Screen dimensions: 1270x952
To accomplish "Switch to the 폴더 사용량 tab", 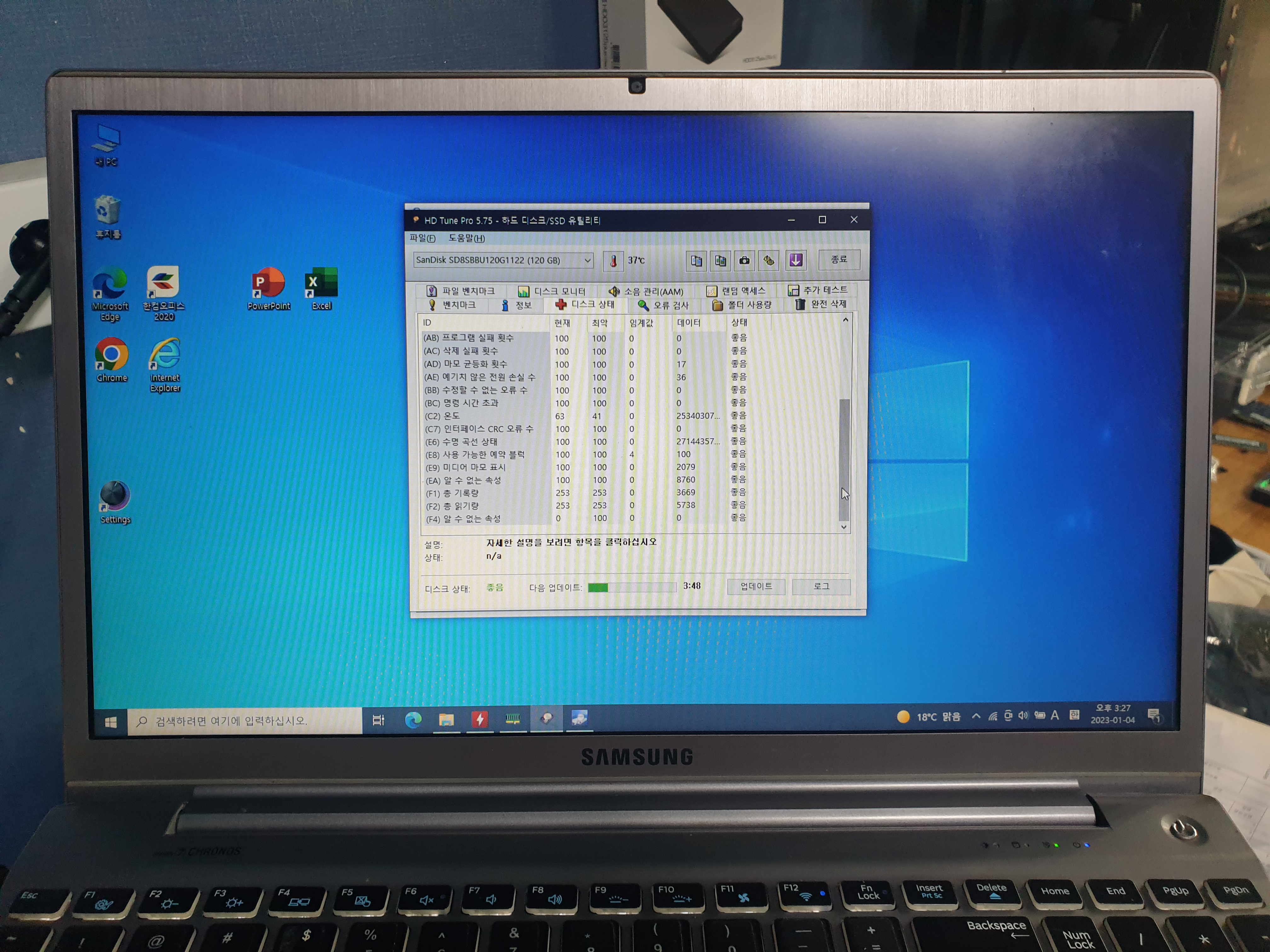I will point(742,305).
